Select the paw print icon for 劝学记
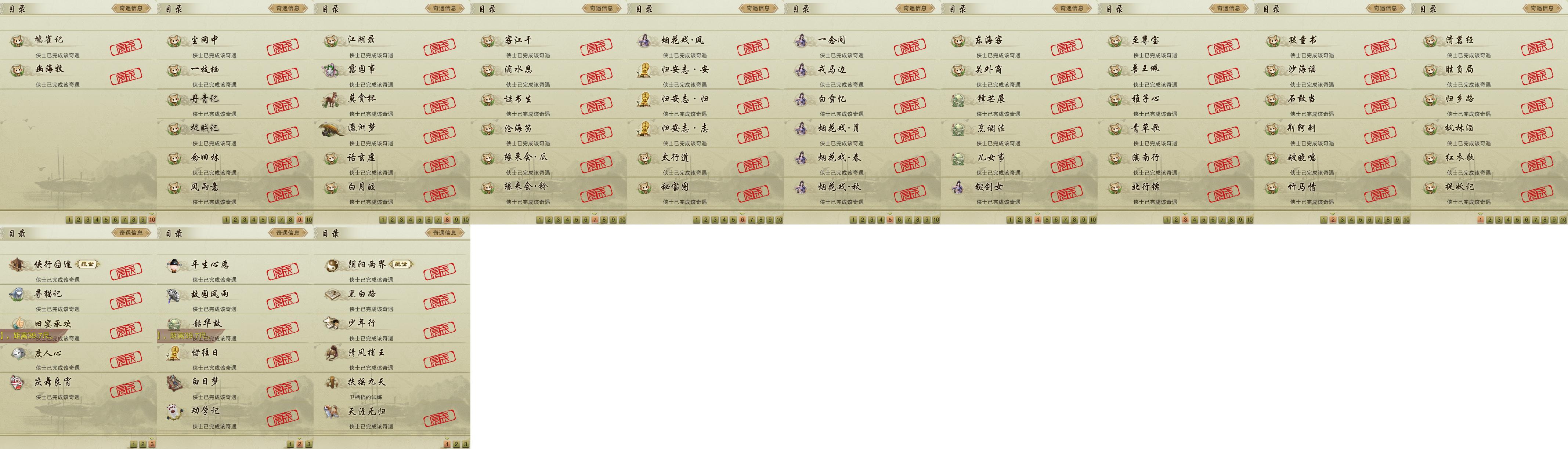 (x=175, y=412)
